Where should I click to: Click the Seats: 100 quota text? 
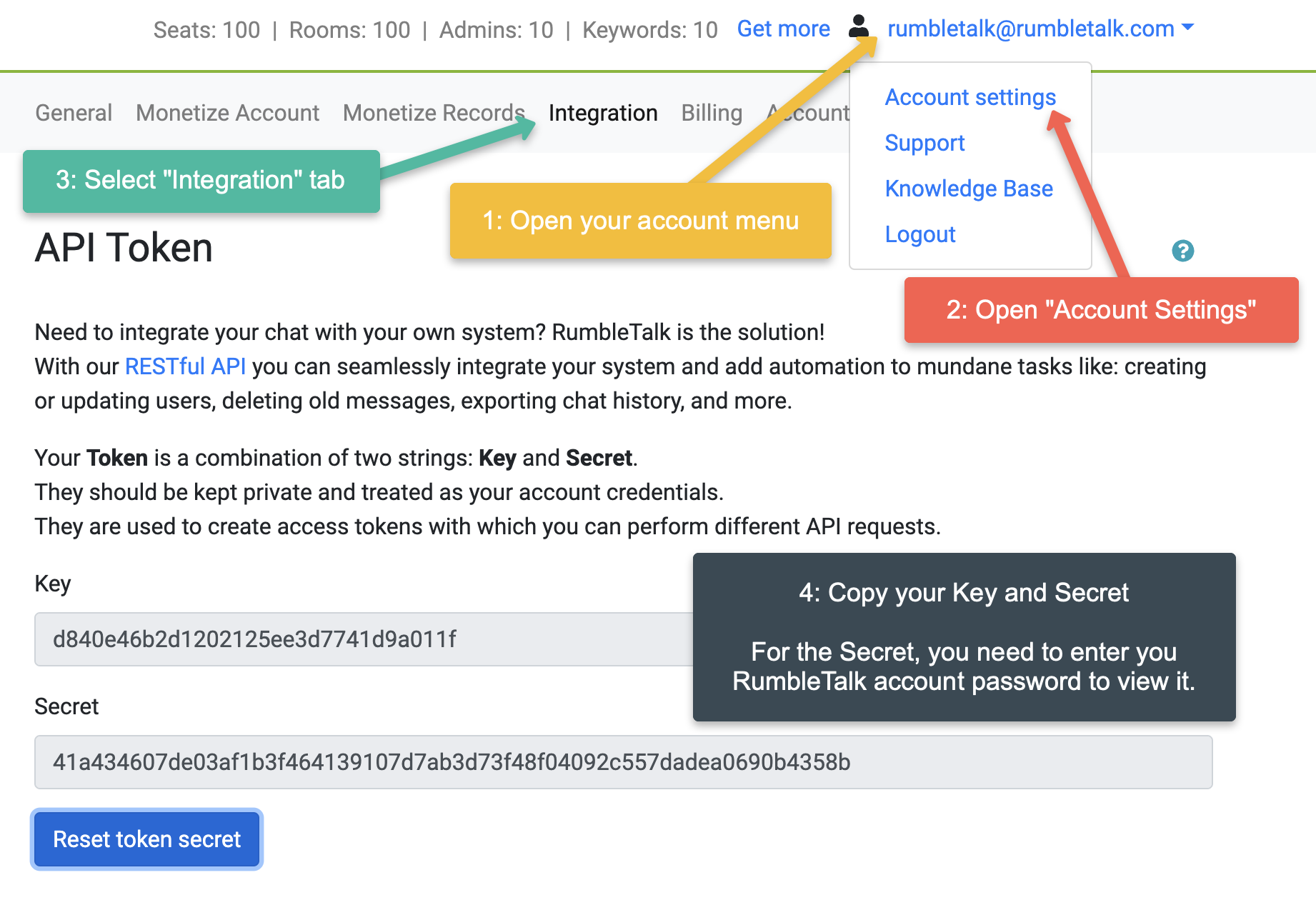(206, 30)
